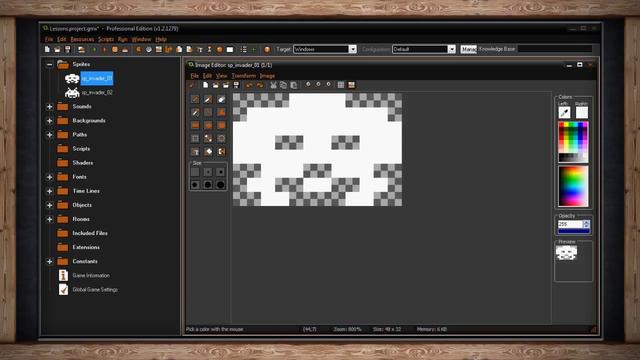The image size is (640, 360).
Task: Click the Opacity value field
Action: point(570,224)
